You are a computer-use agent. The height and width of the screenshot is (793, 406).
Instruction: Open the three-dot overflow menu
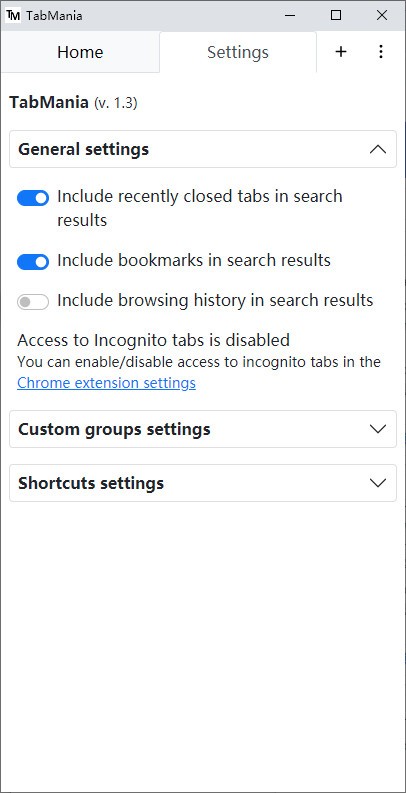pyautogui.click(x=381, y=52)
